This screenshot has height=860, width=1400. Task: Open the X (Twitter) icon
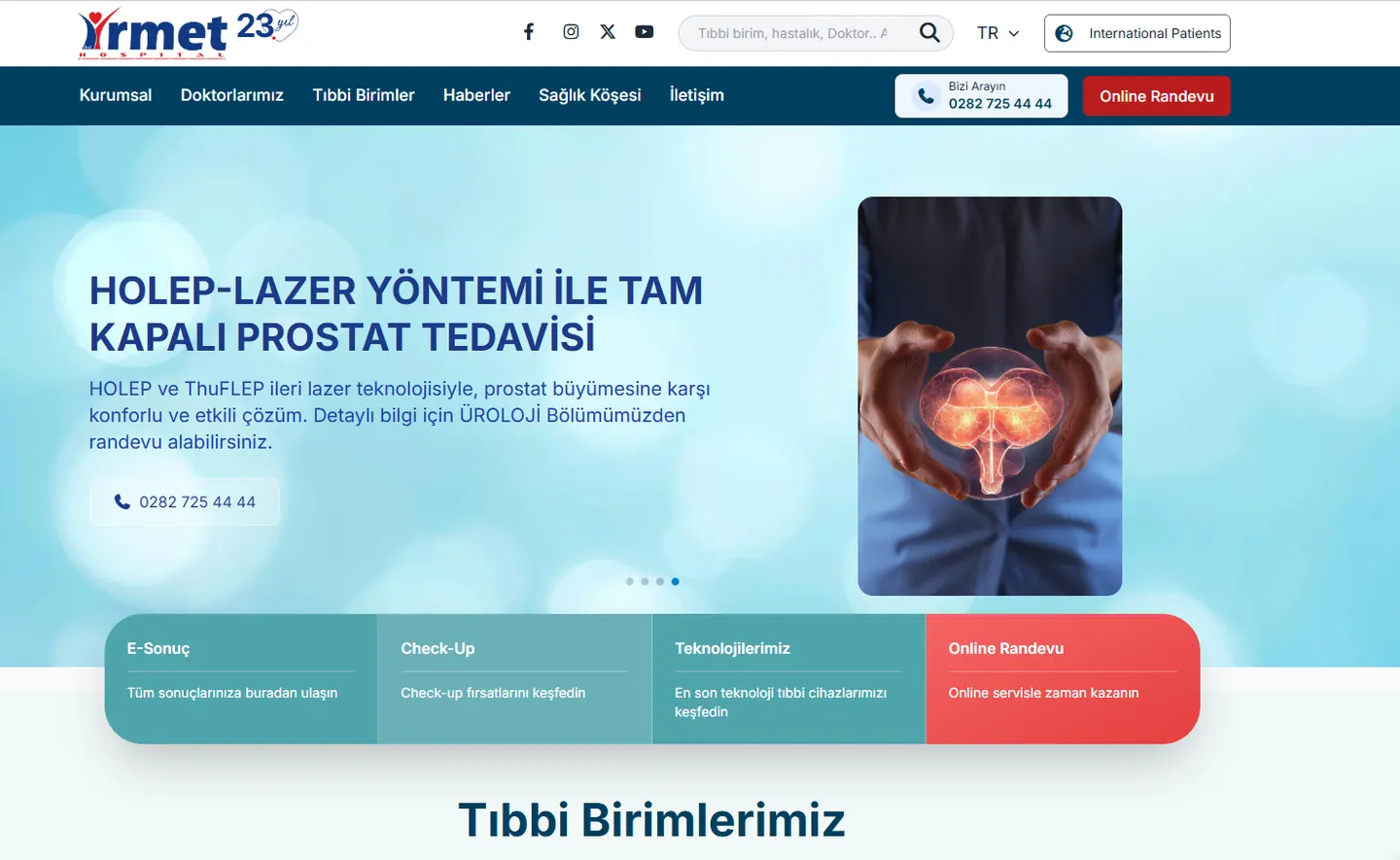tap(608, 32)
